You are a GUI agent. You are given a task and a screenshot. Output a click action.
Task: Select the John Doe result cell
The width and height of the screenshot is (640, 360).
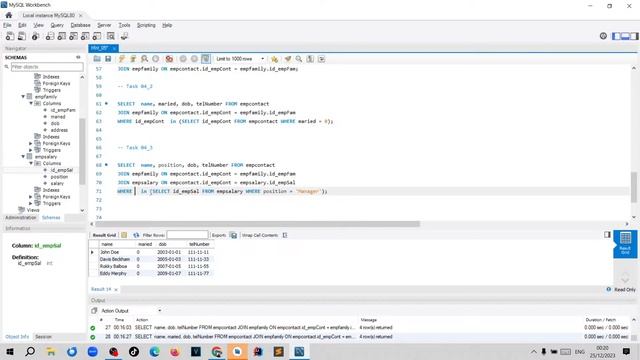click(109, 252)
